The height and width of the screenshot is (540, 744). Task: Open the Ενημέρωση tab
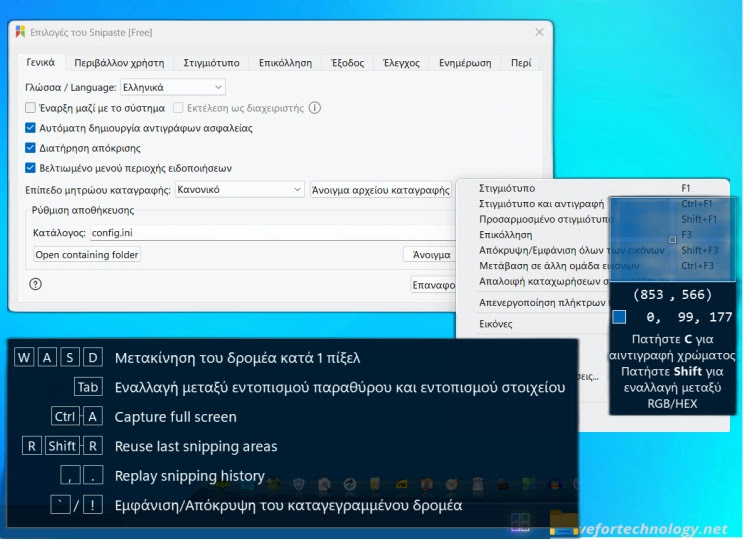coord(465,63)
